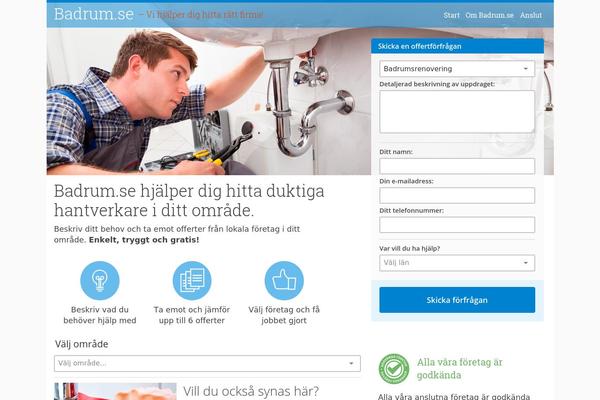Focus the Din e-mailadress field
600x400 pixels.
click(457, 196)
